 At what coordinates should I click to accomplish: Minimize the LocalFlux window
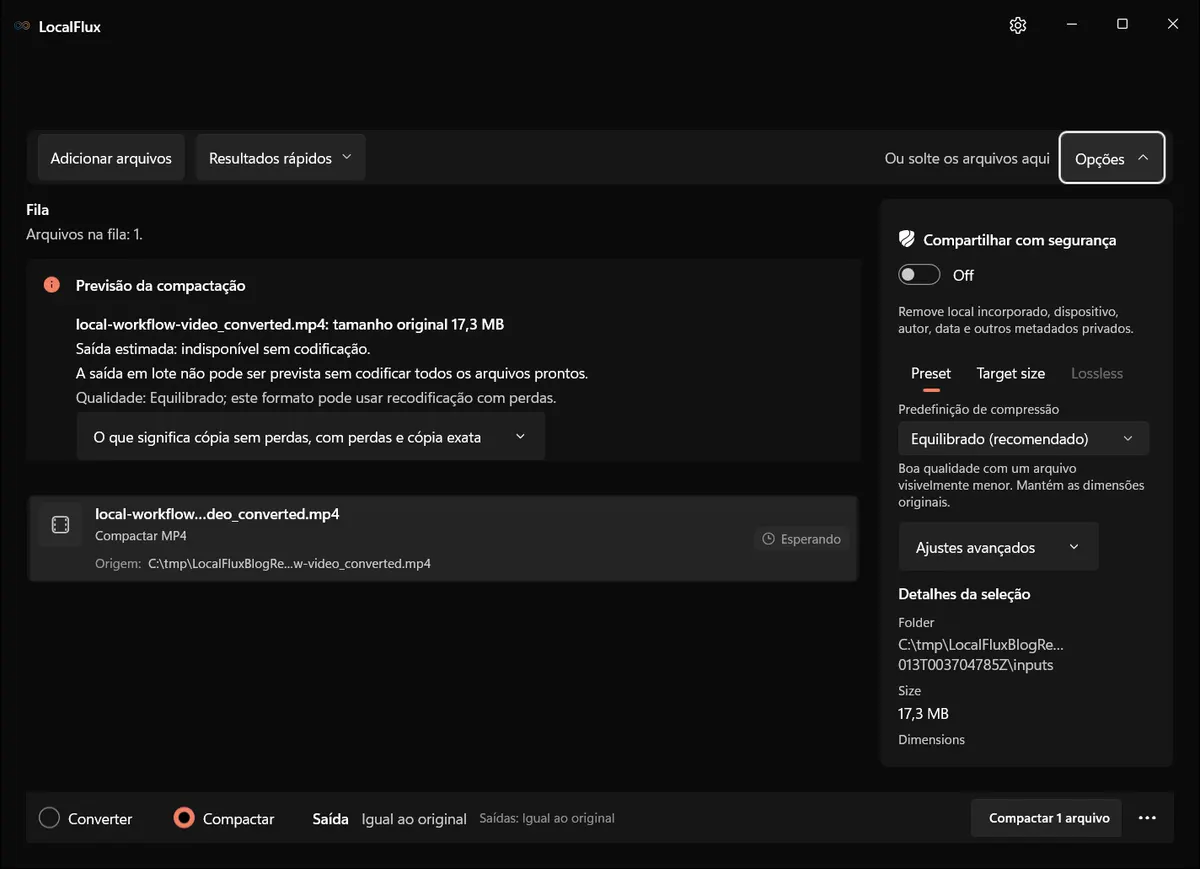click(1071, 25)
